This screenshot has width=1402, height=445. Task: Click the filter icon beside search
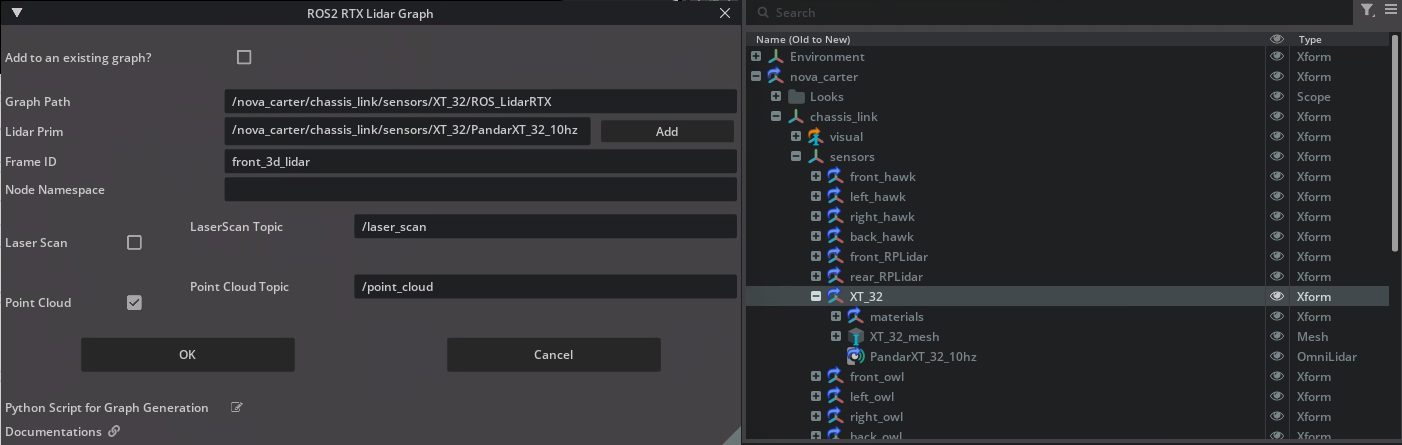click(x=1367, y=11)
